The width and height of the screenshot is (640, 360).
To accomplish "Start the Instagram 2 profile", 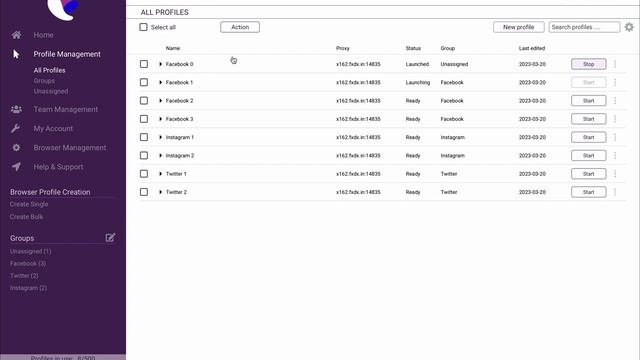I will 589,156.
